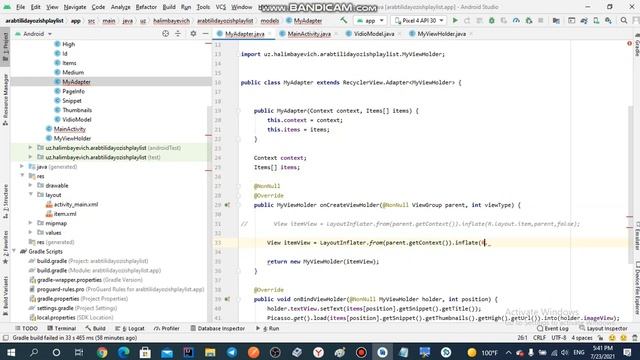Collapse the Gradle Scripts node

(14, 251)
